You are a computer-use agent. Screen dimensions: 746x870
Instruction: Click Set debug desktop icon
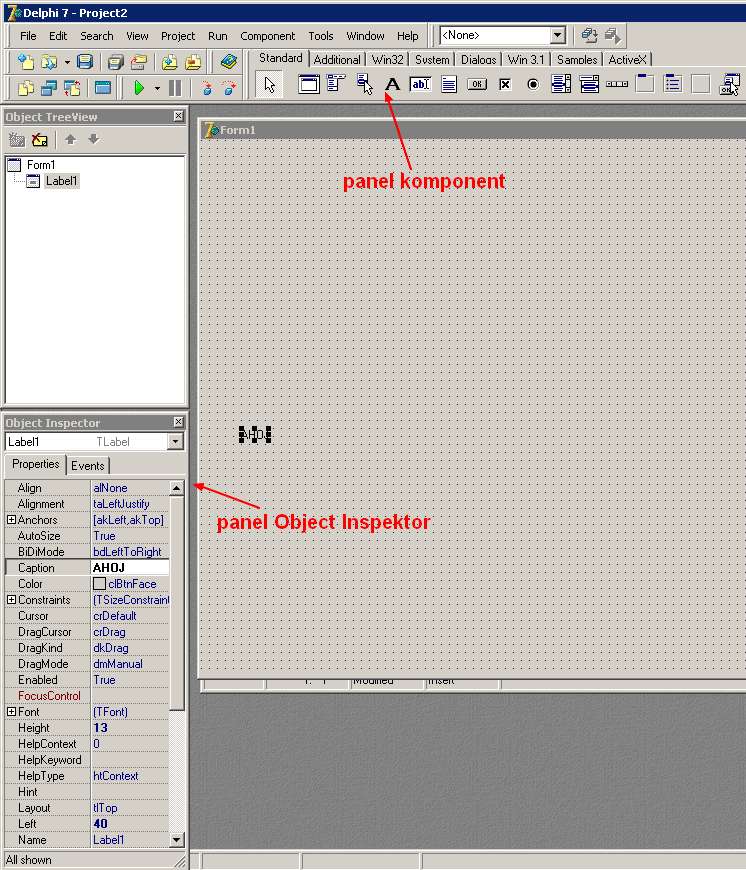tap(612, 36)
